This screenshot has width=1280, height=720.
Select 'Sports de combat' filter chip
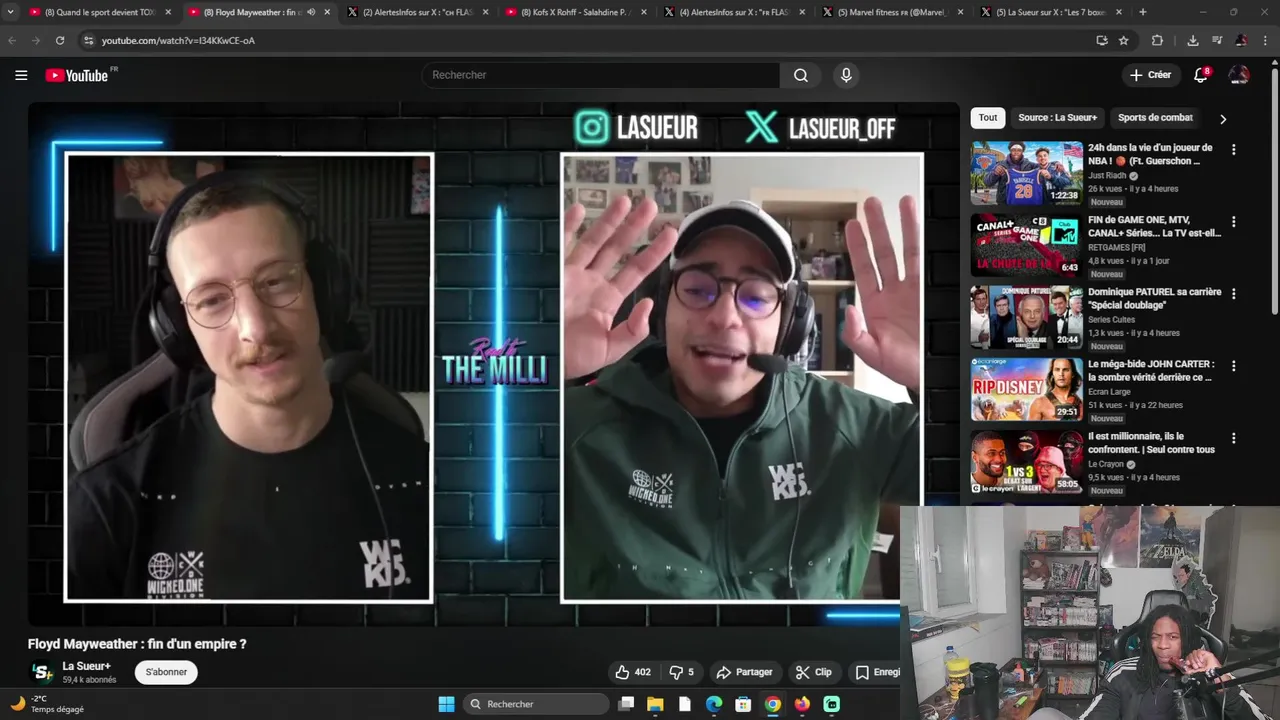[1155, 118]
